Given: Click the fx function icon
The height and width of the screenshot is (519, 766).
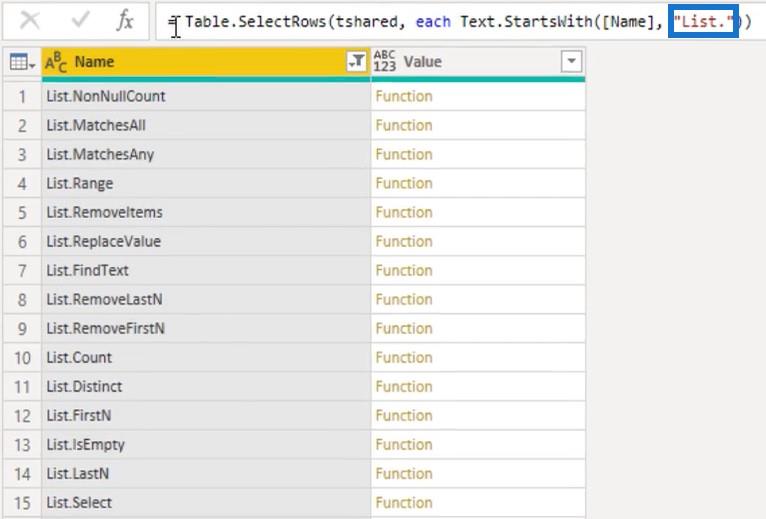Looking at the screenshot, I should [125, 21].
